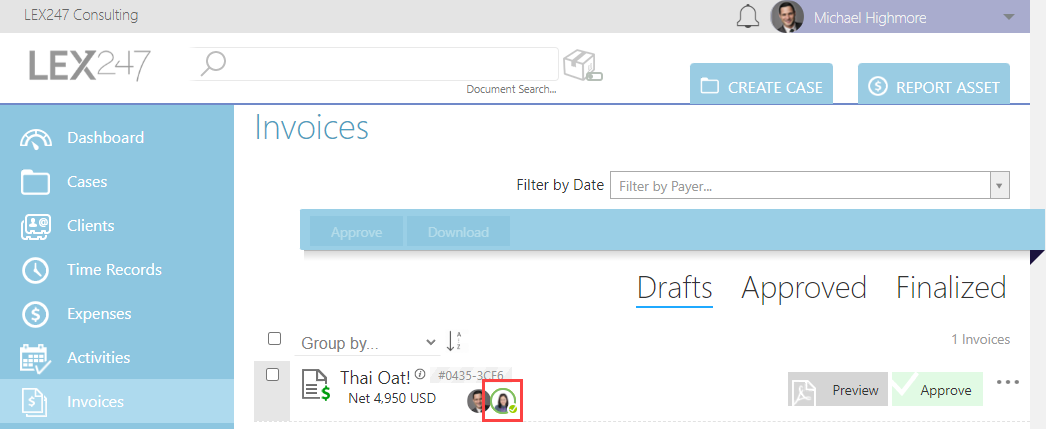The height and width of the screenshot is (429, 1046).
Task: Click the sort A-Z order icon
Action: 454,341
